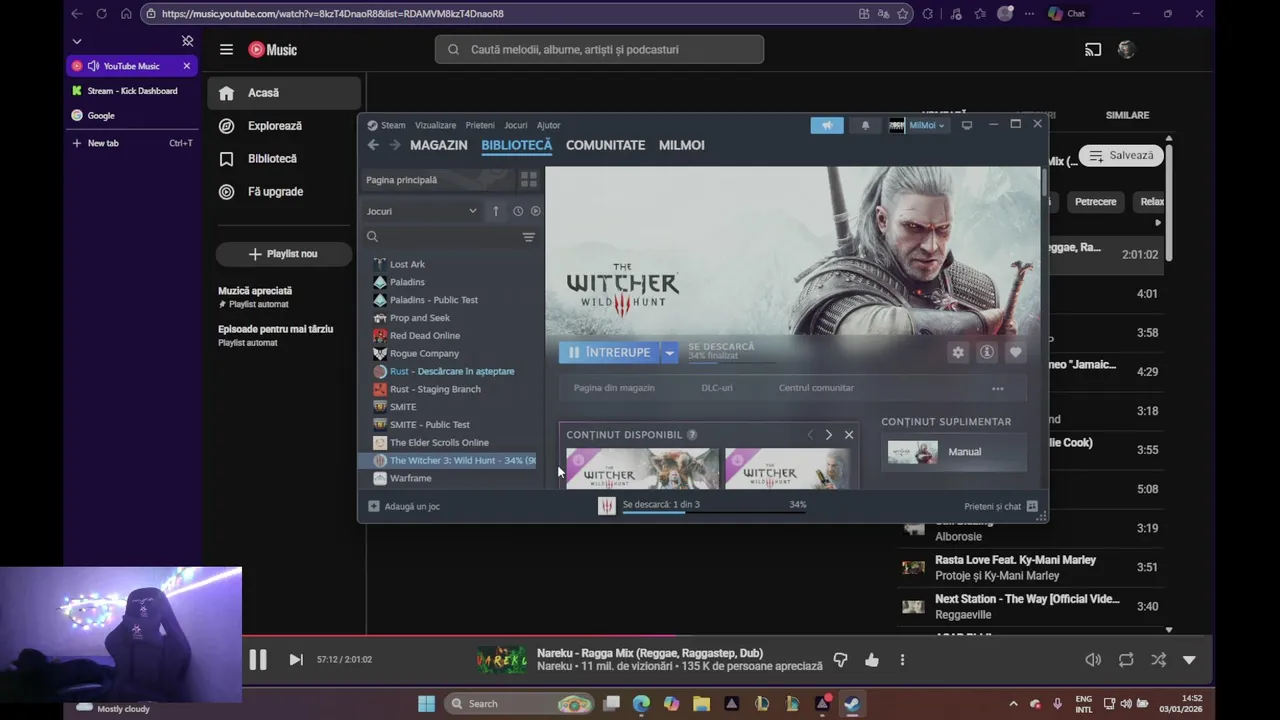Like the Nareku Ragga Mix track
The image size is (1280, 720).
point(872,660)
